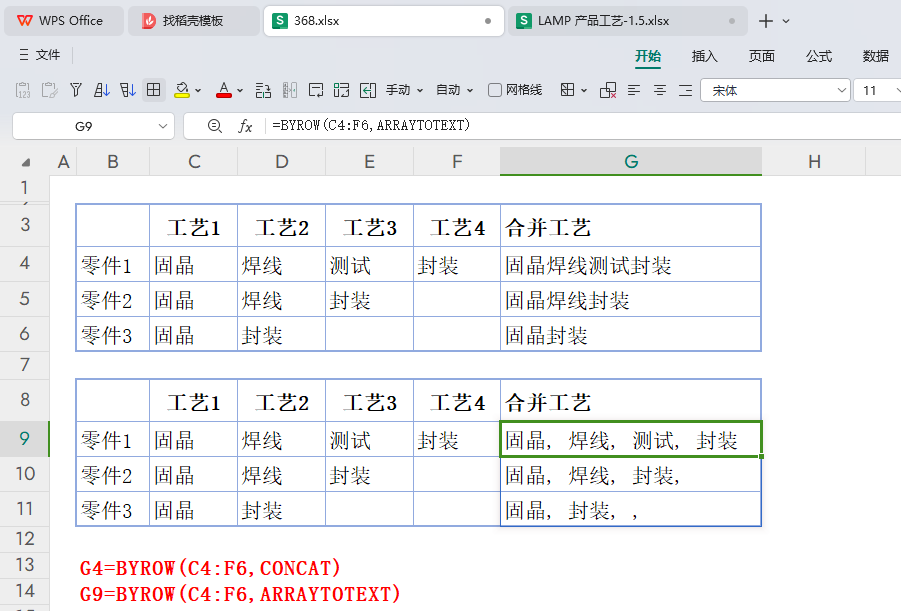Screen dimensions: 901x611
Task: Click the wrap text icon
Action: (x=315, y=90)
